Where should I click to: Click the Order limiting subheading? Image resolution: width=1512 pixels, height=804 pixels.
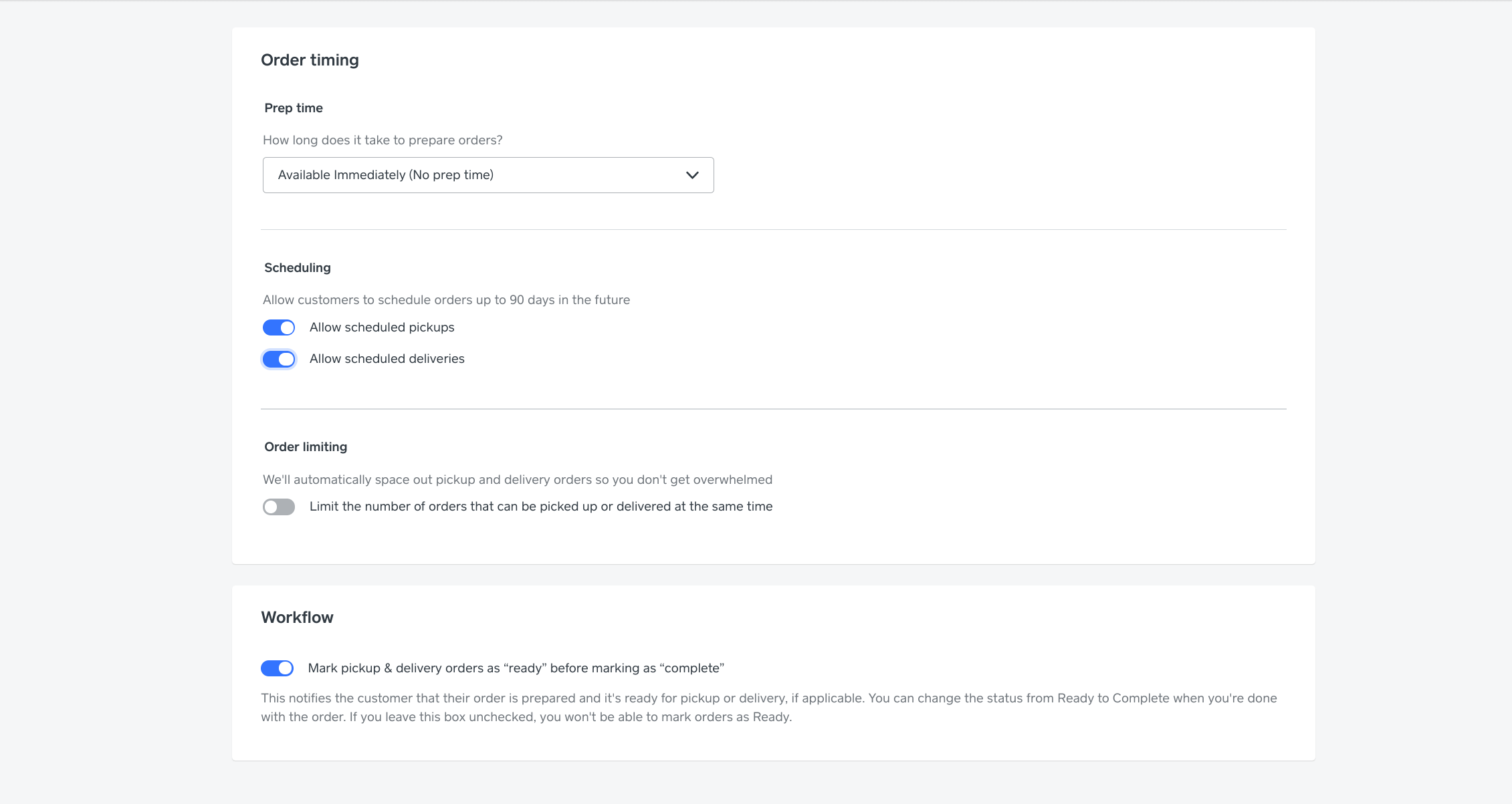(x=306, y=447)
